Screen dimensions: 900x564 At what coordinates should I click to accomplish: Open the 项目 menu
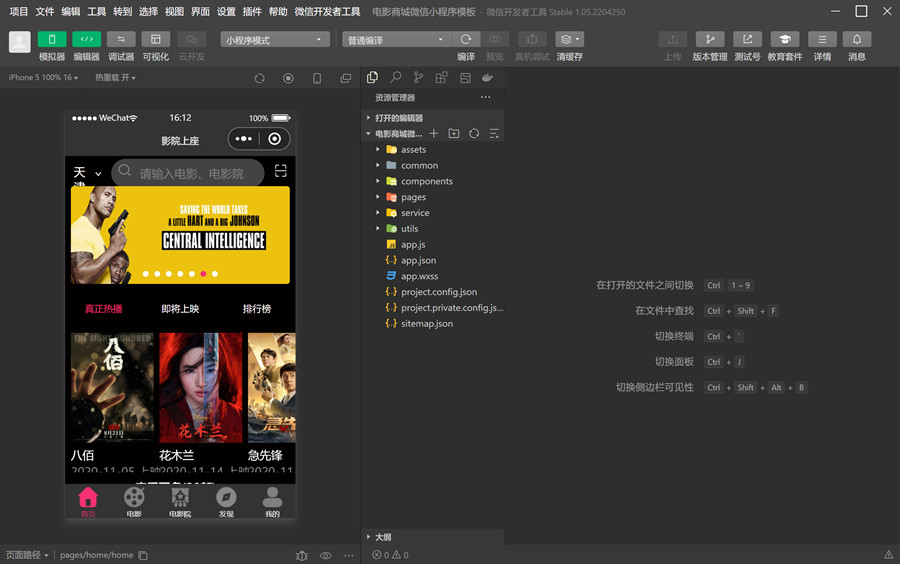(18, 11)
